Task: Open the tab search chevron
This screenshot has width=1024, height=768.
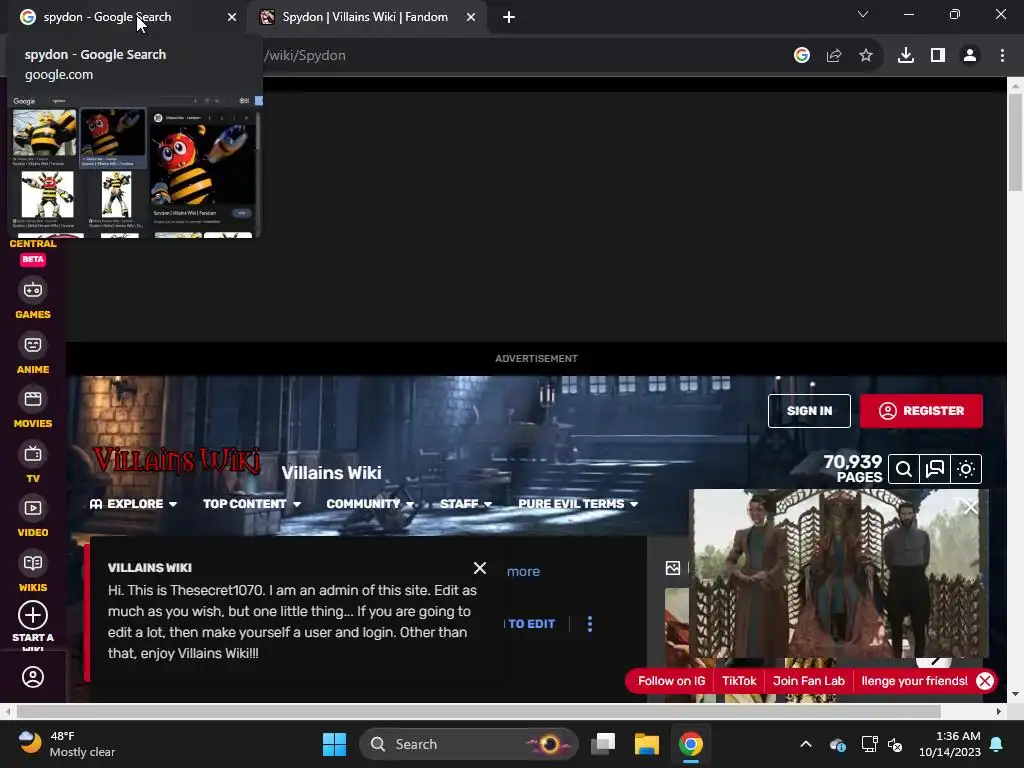Action: [x=863, y=14]
